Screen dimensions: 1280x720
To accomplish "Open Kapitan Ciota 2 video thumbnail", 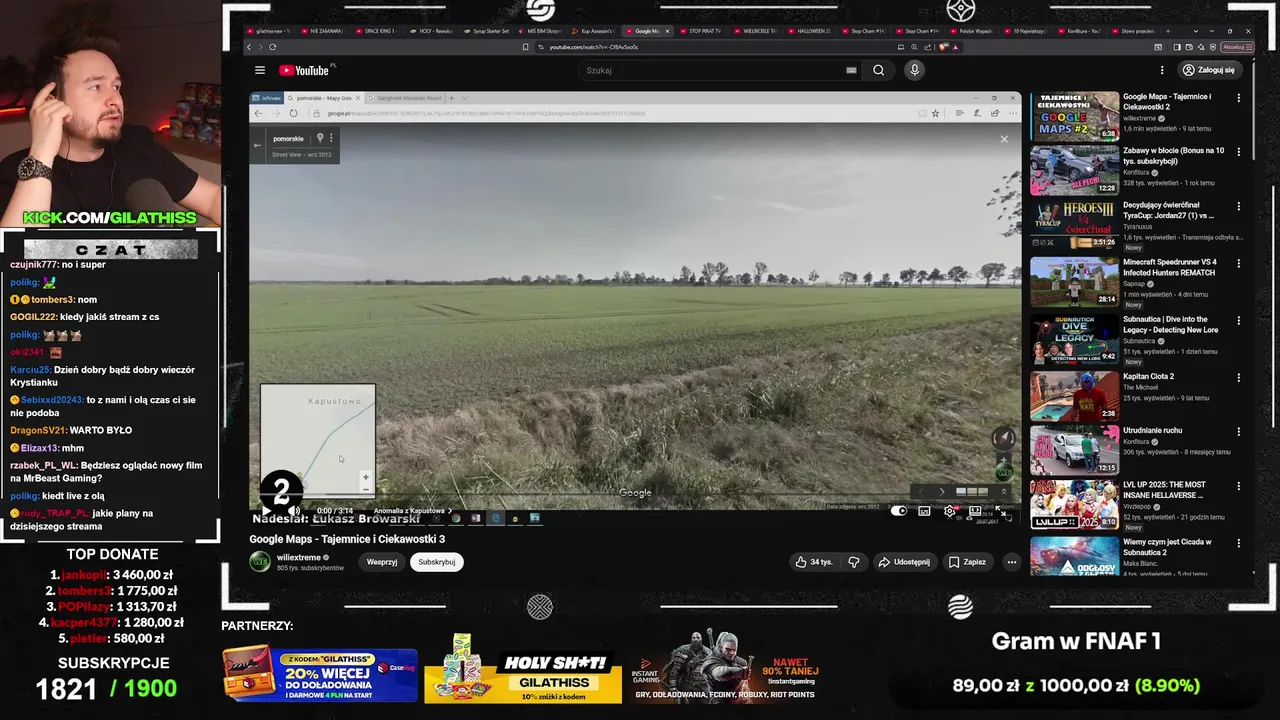I will tap(1074, 396).
